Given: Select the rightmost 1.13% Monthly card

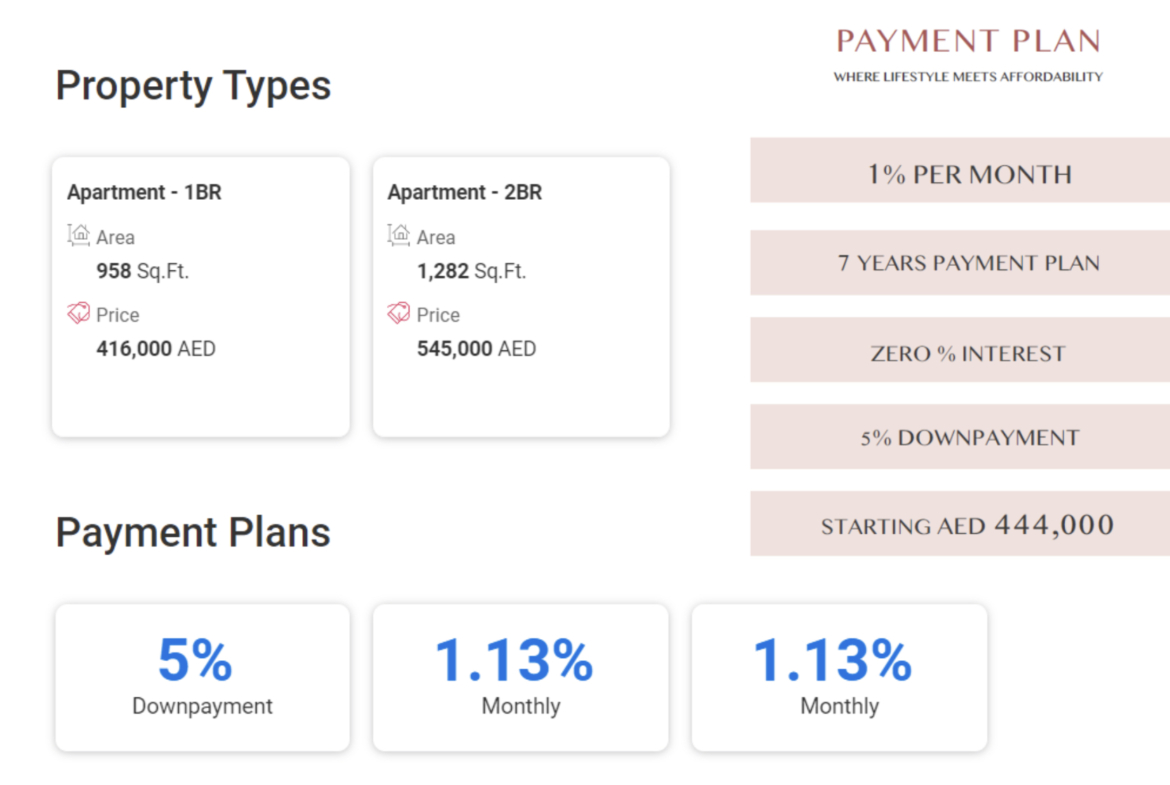Looking at the screenshot, I should pyautogui.click(x=839, y=677).
